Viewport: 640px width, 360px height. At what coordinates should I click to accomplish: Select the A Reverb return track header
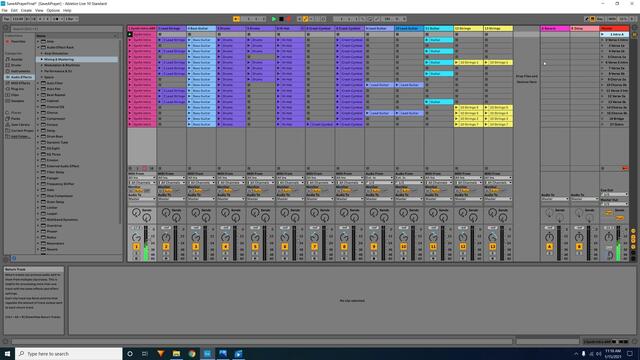point(555,28)
